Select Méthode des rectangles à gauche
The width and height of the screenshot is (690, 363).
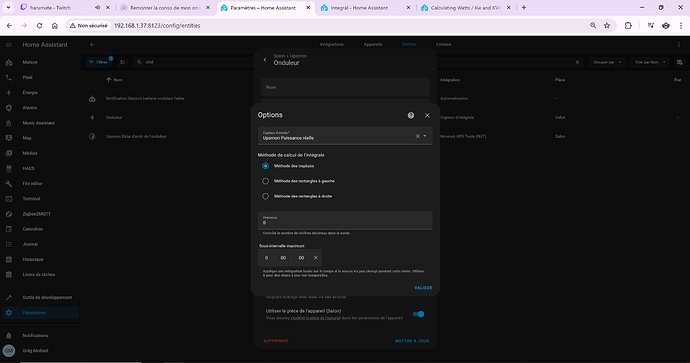pos(265,181)
